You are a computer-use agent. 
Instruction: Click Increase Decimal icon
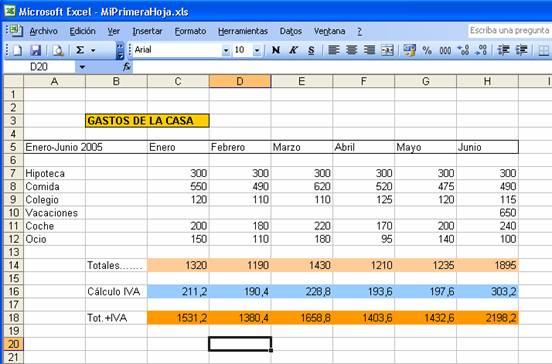click(463, 50)
